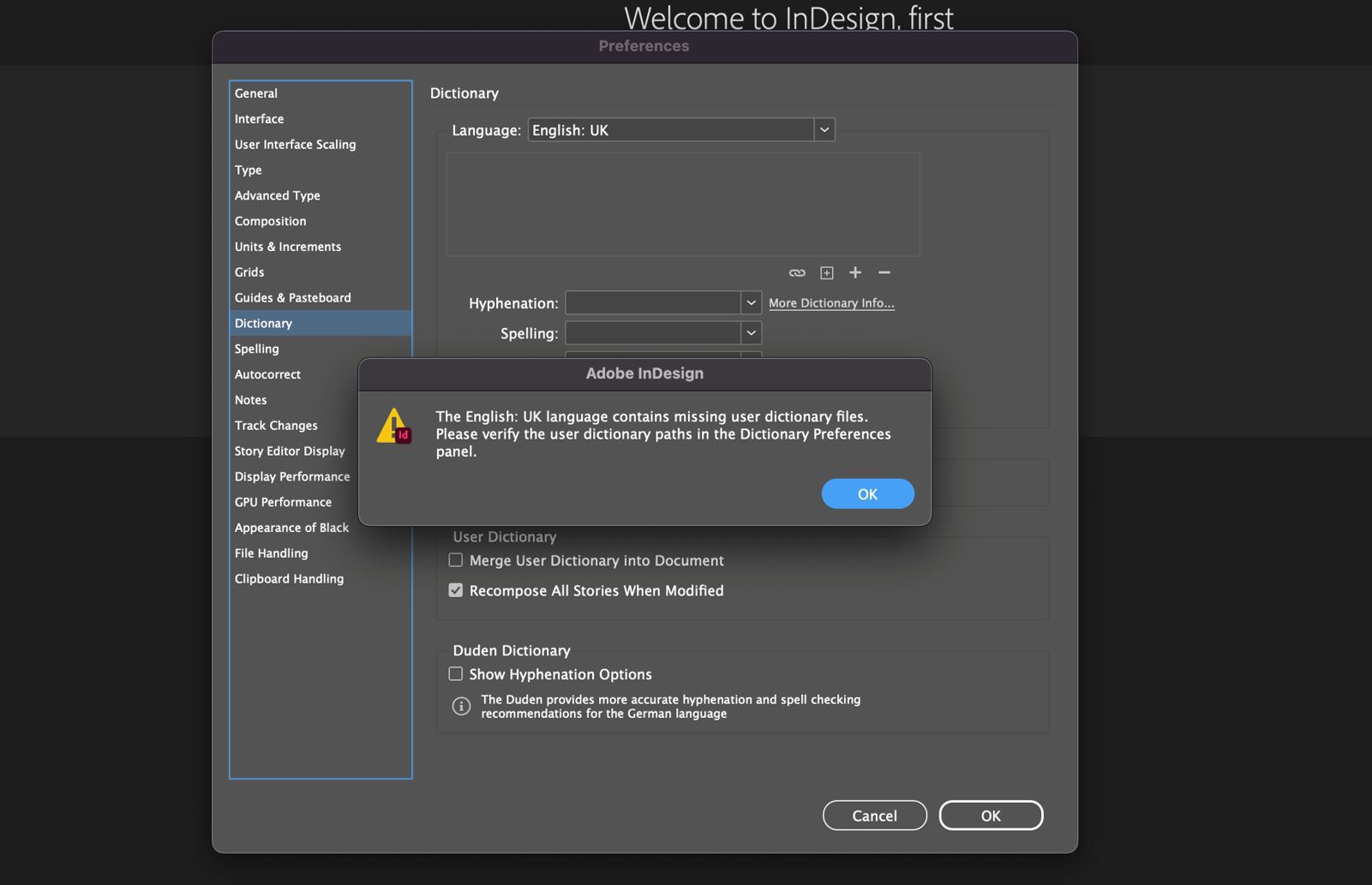Viewport: 1372px width, 885px height.
Task: Open the More Dictionary Info link
Action: [831, 303]
